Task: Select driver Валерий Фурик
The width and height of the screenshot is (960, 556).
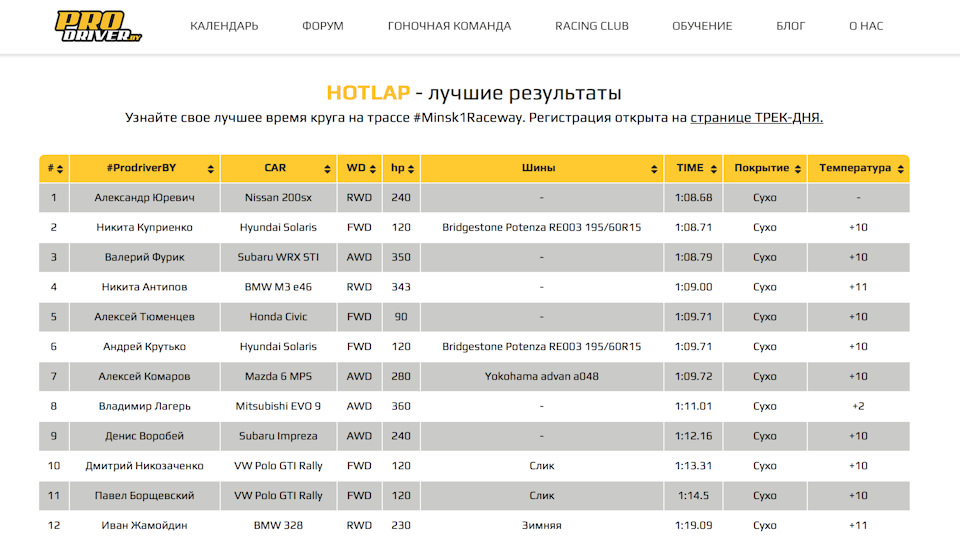Action: (x=144, y=257)
